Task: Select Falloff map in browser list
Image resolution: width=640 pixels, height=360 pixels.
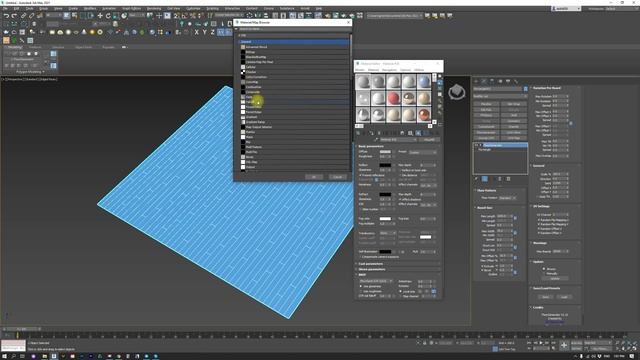Action: 294,102
